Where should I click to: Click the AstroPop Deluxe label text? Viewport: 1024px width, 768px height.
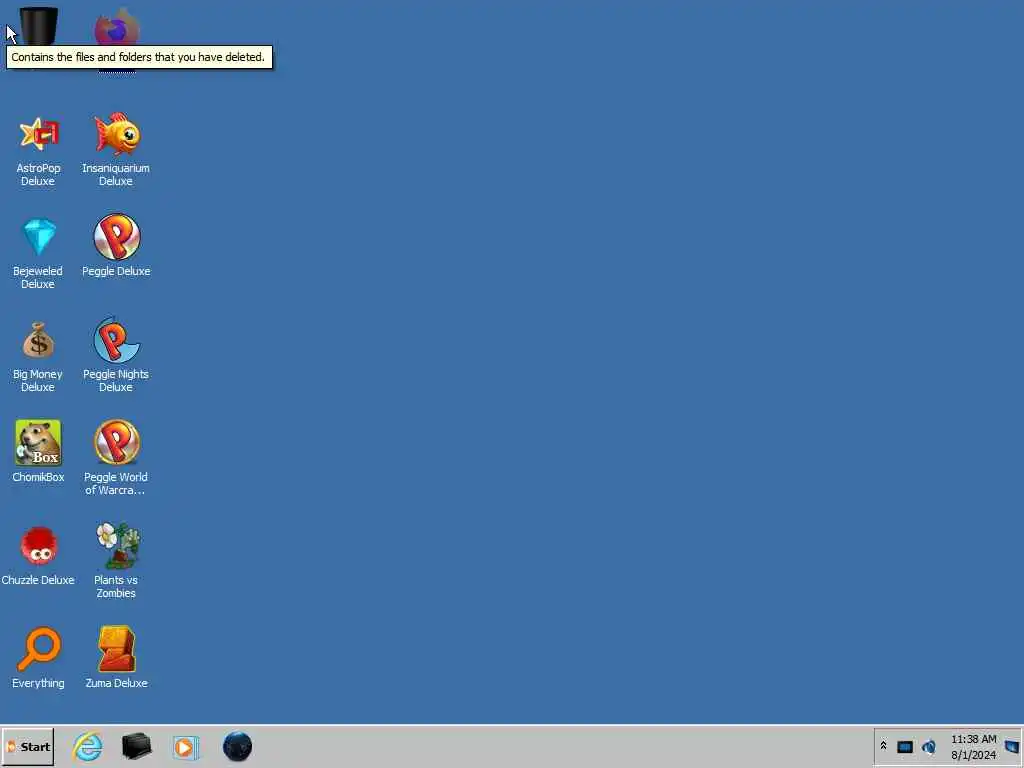(x=38, y=174)
